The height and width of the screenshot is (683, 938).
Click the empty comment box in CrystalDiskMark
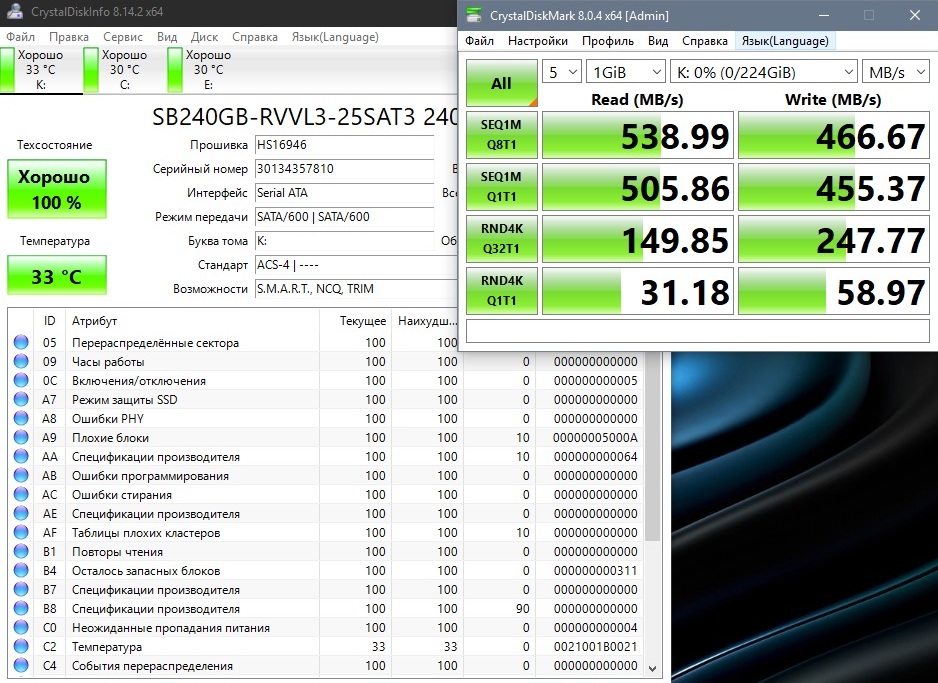pyautogui.click(x=698, y=331)
